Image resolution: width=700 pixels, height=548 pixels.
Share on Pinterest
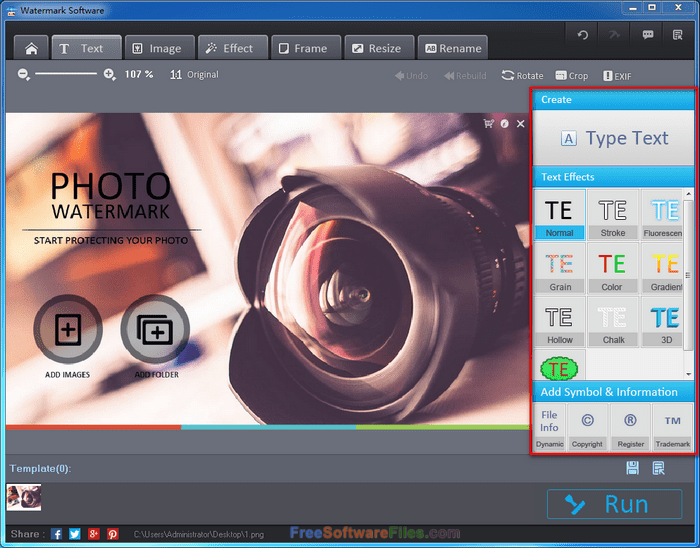pyautogui.click(x=112, y=534)
